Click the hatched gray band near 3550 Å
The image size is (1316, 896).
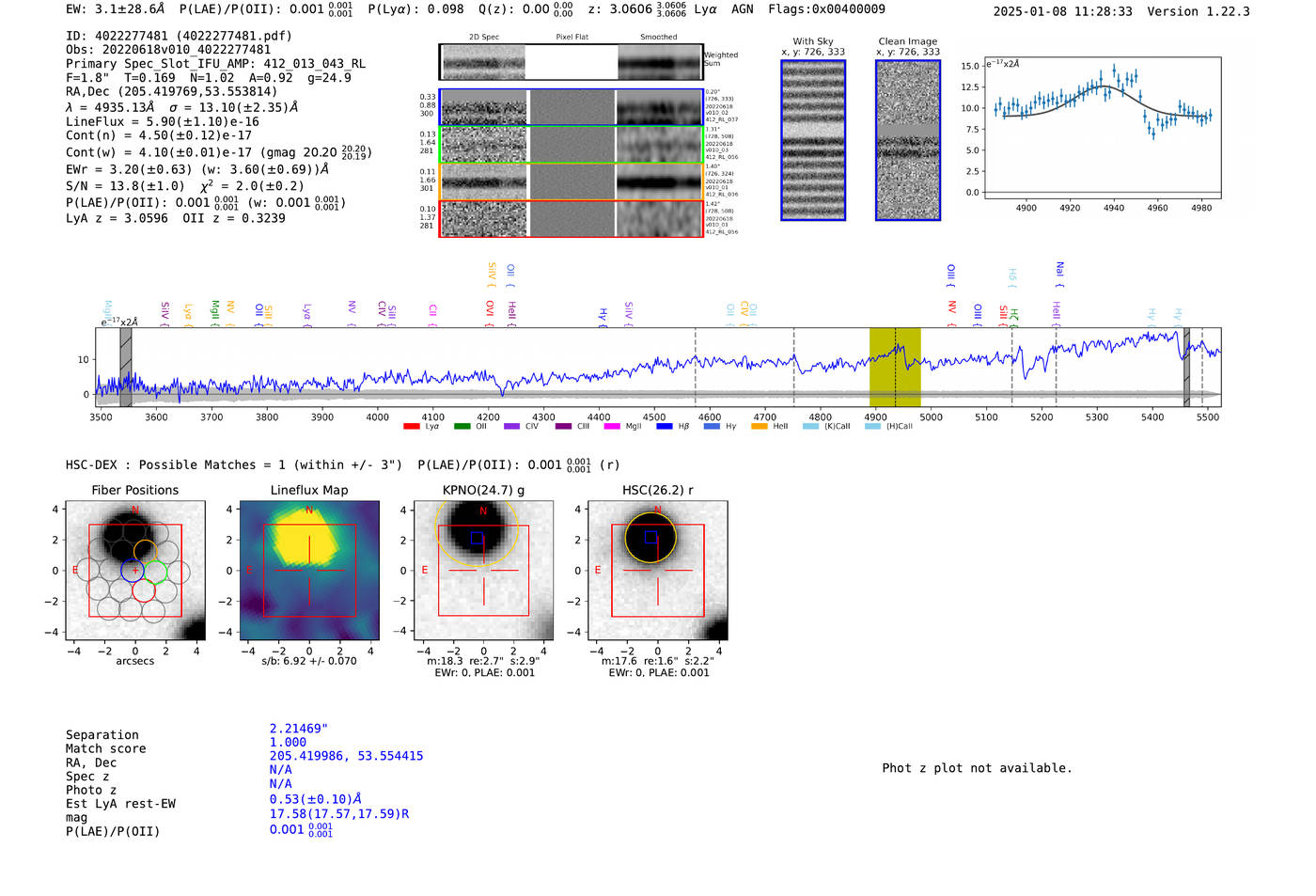click(x=126, y=368)
